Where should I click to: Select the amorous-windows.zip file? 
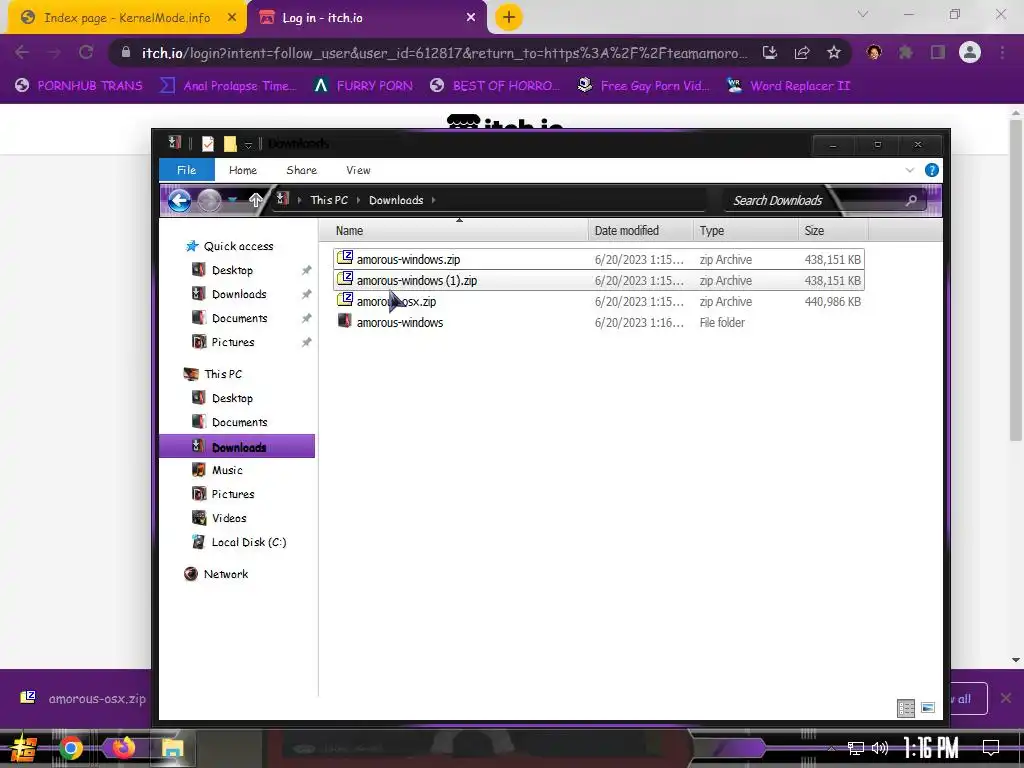point(598,259)
